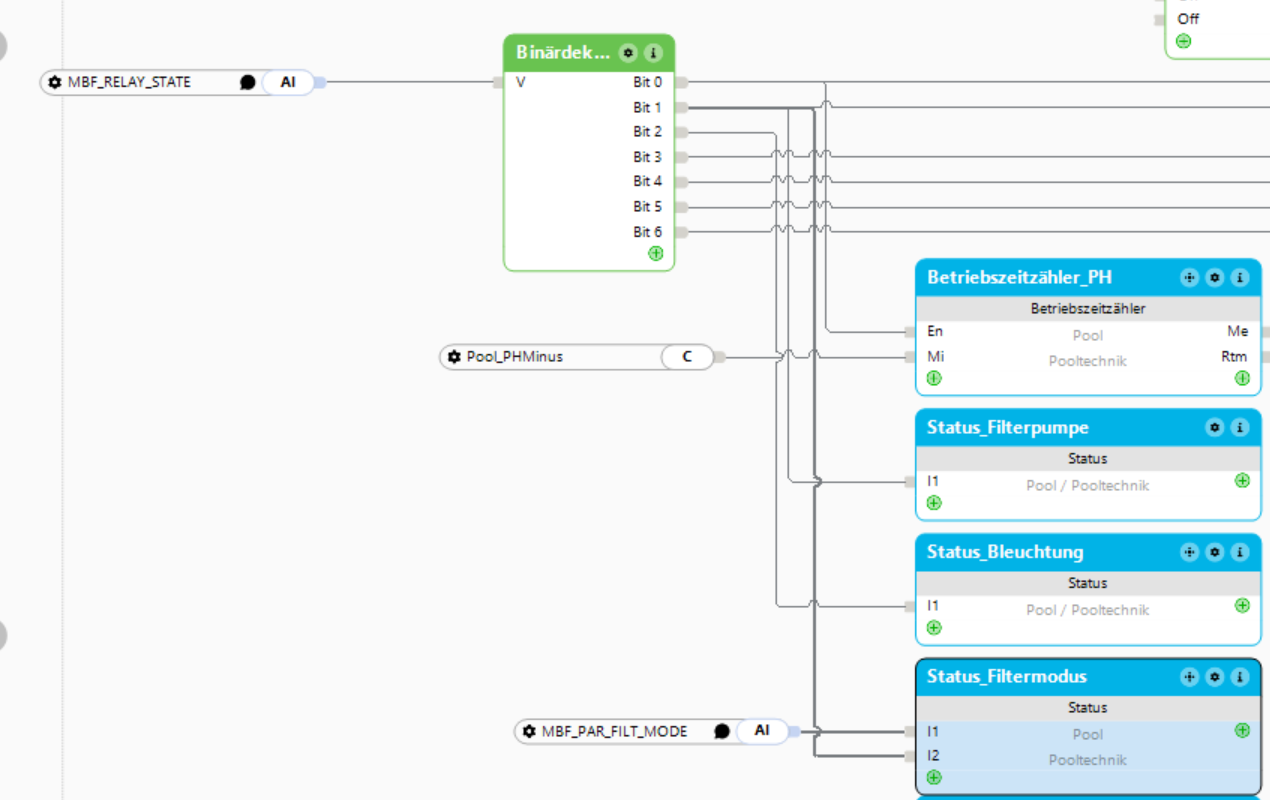Click the input plus icon below I2 on Status_Filtermodus
This screenshot has width=1270, height=800.
[934, 777]
